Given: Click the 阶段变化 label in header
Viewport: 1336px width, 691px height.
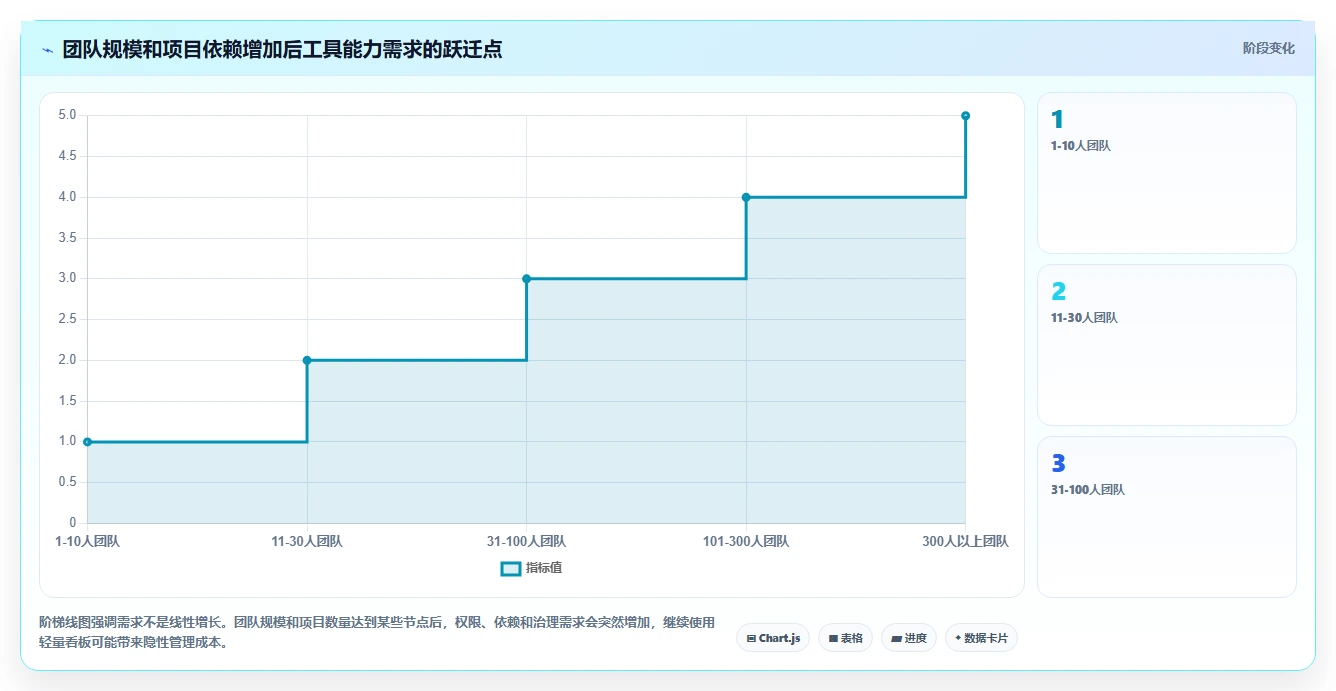Looking at the screenshot, I should pyautogui.click(x=1268, y=48).
